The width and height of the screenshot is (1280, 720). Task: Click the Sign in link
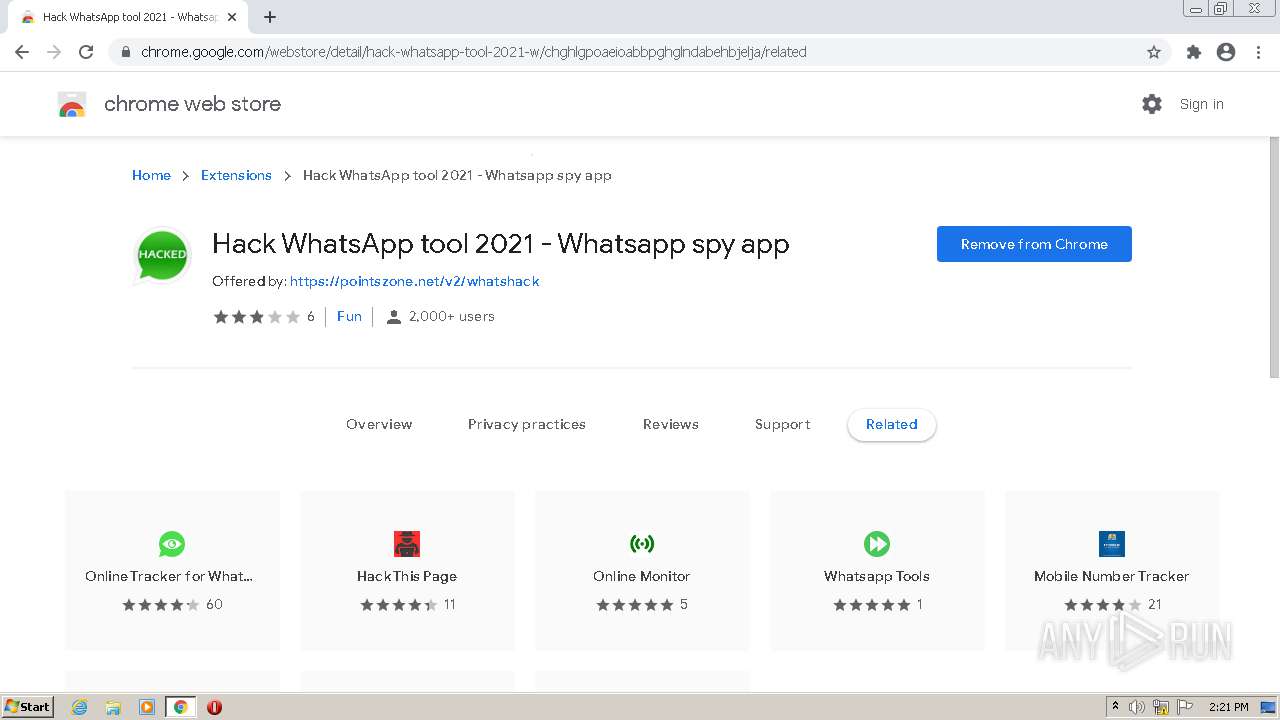tap(1202, 104)
